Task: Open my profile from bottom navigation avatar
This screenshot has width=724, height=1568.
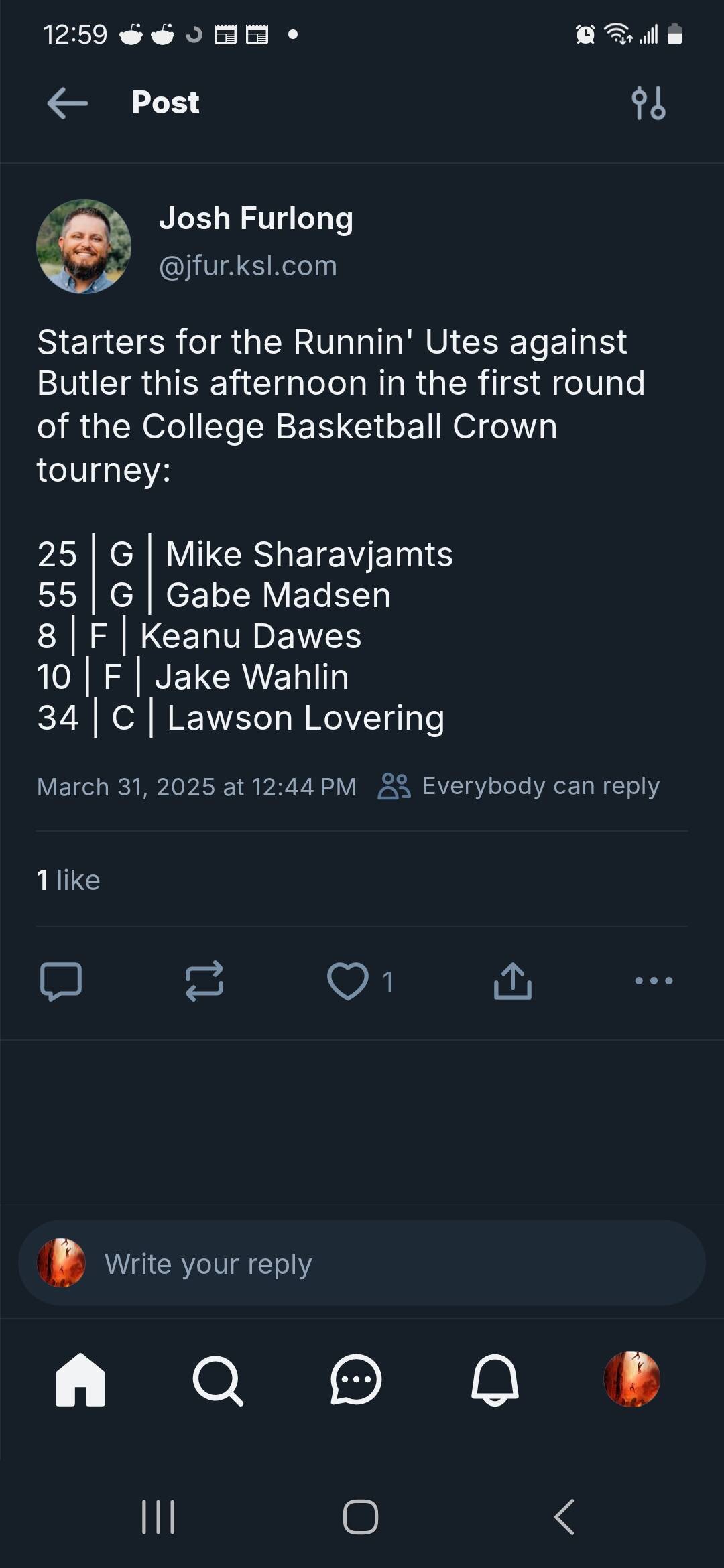Action: (x=632, y=1380)
